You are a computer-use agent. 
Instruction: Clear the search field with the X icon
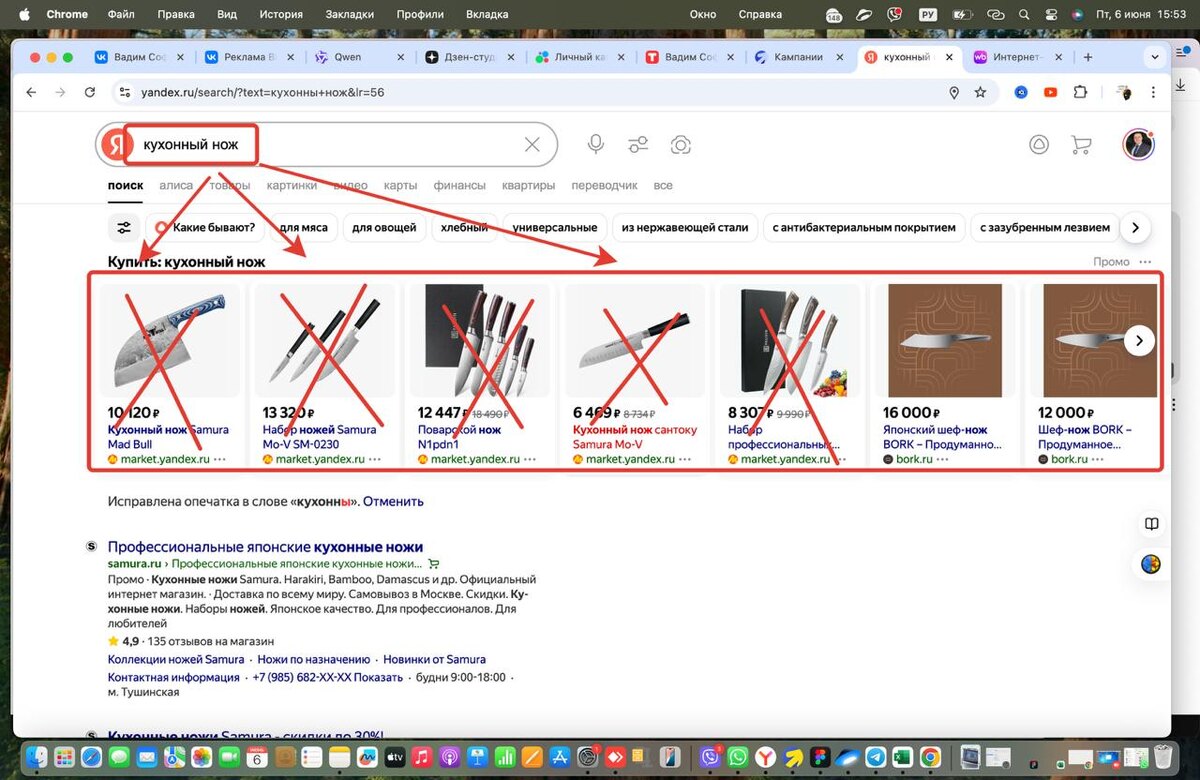(x=532, y=145)
